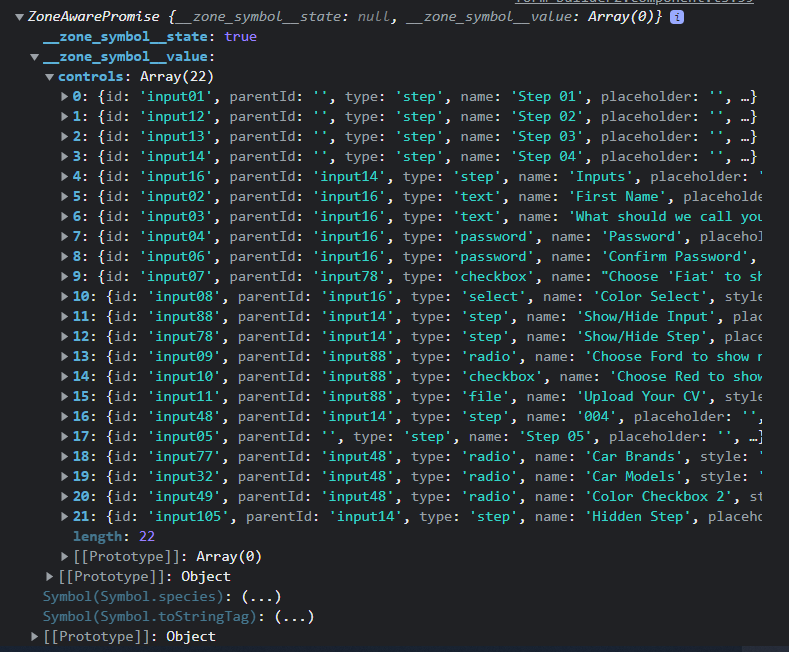Screen dimensions: 789x652
Task: Expand the bottom-most [[Prototype]]: Object entry
Action: pyautogui.click(x=35, y=636)
